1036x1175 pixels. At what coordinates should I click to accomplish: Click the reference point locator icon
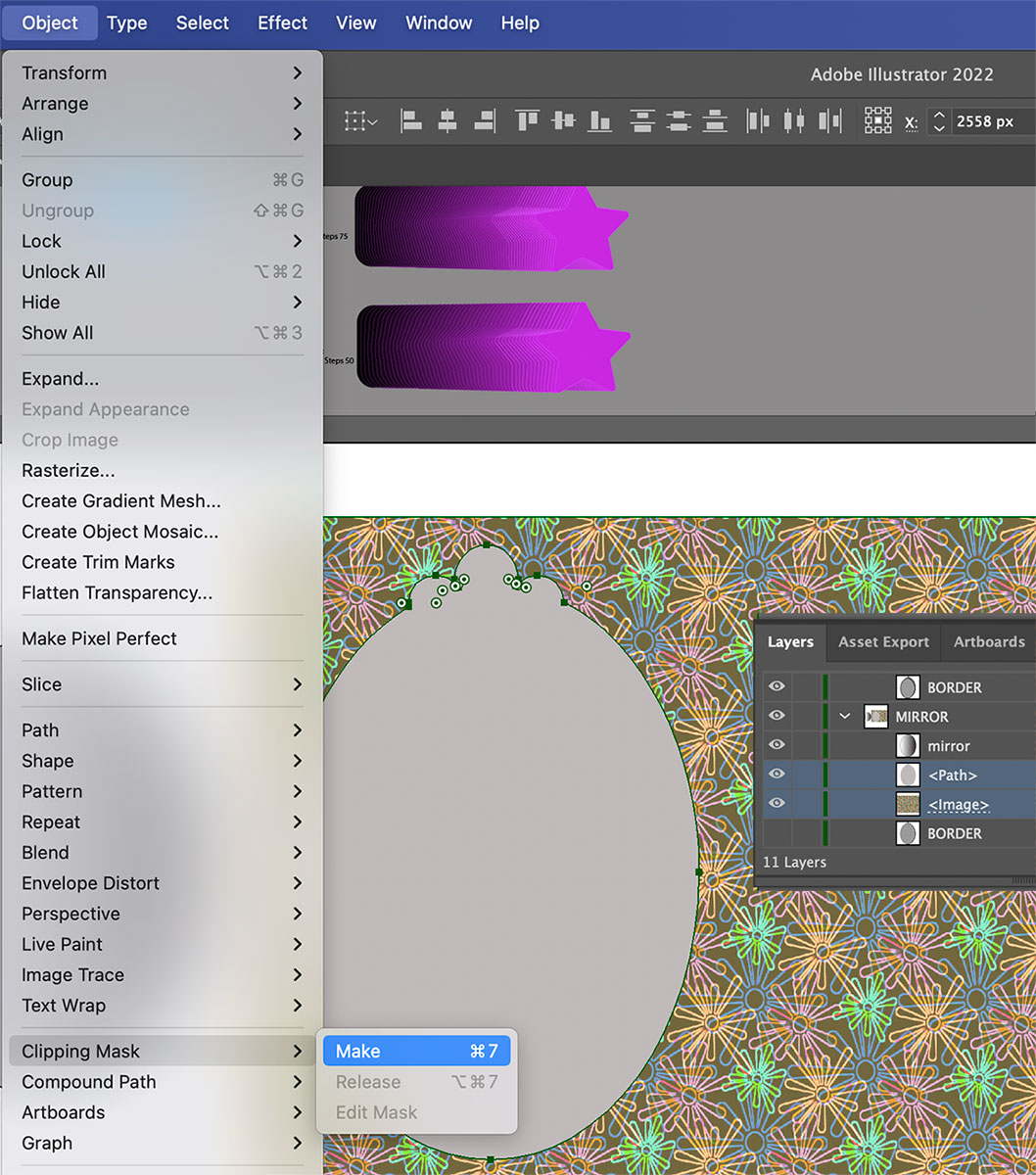[877, 121]
